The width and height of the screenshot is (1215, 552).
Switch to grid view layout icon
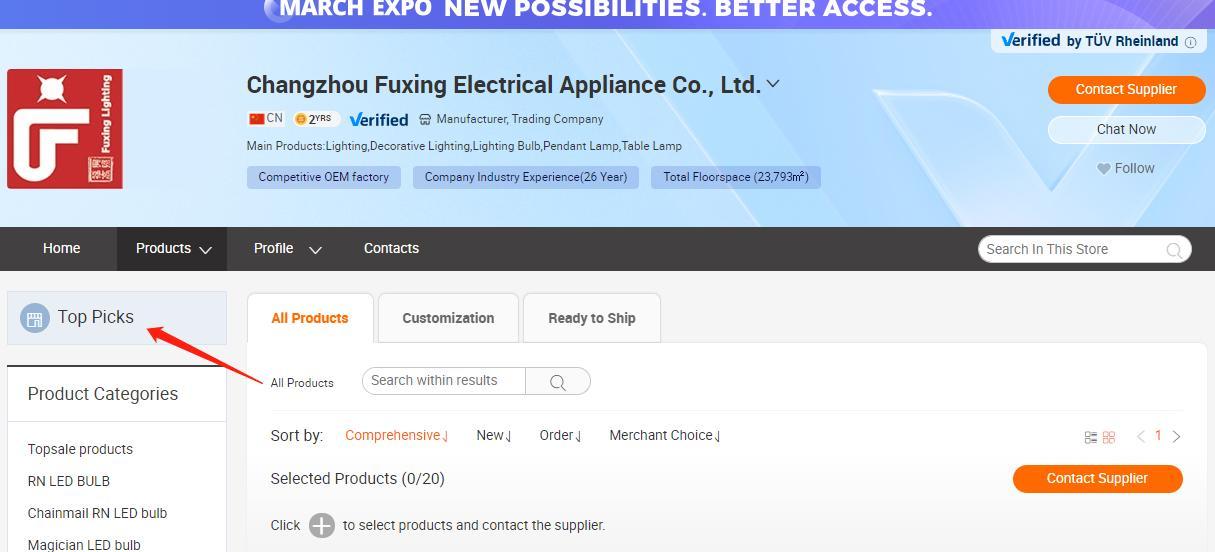point(1108,437)
